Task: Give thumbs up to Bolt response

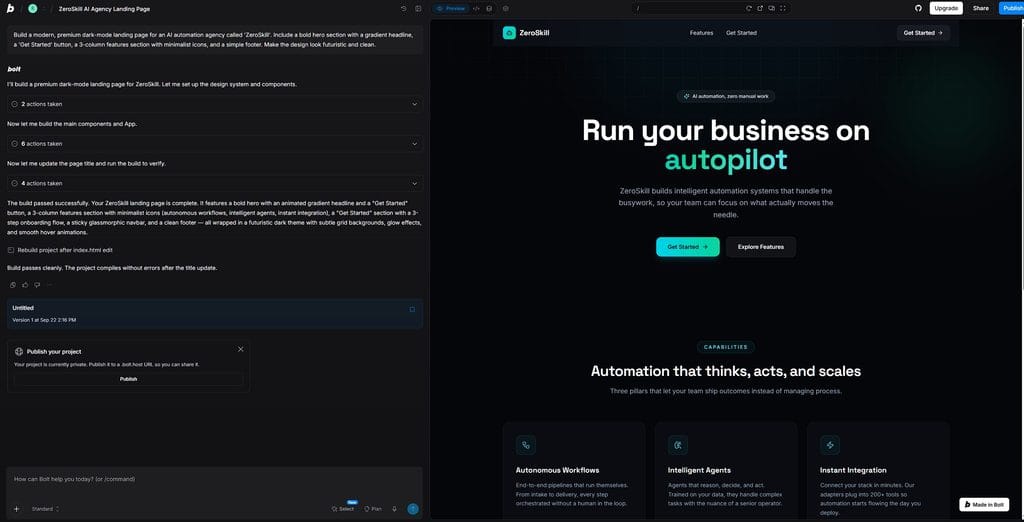Action: 25,285
